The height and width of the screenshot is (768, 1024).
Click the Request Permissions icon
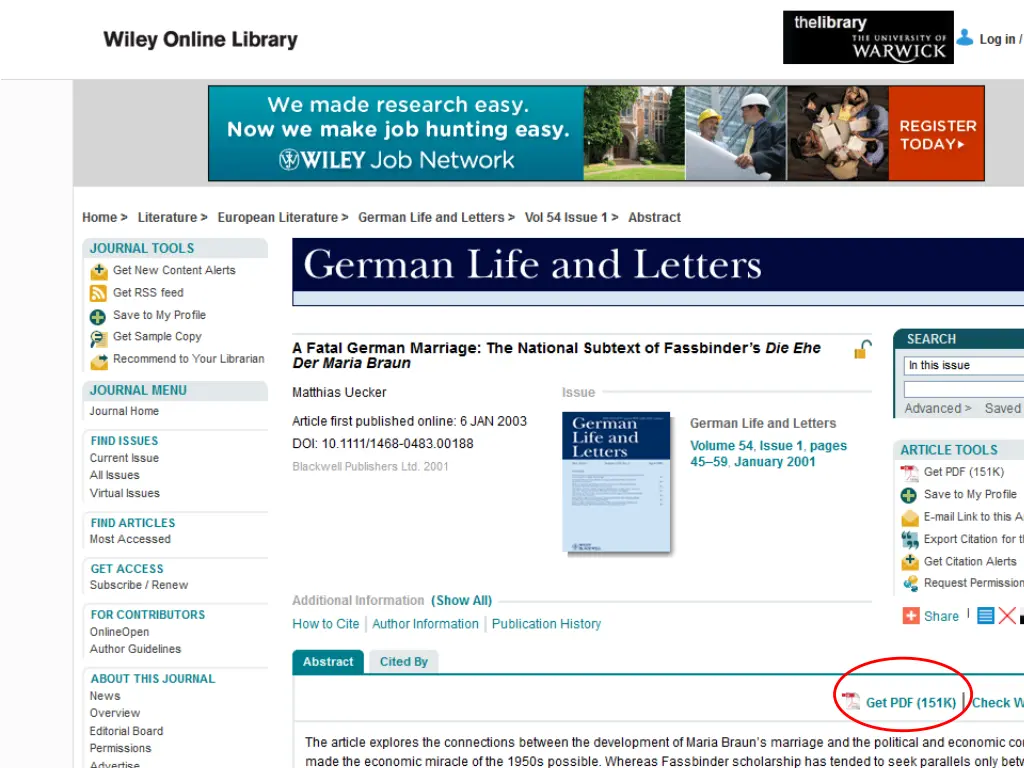pos(910,583)
